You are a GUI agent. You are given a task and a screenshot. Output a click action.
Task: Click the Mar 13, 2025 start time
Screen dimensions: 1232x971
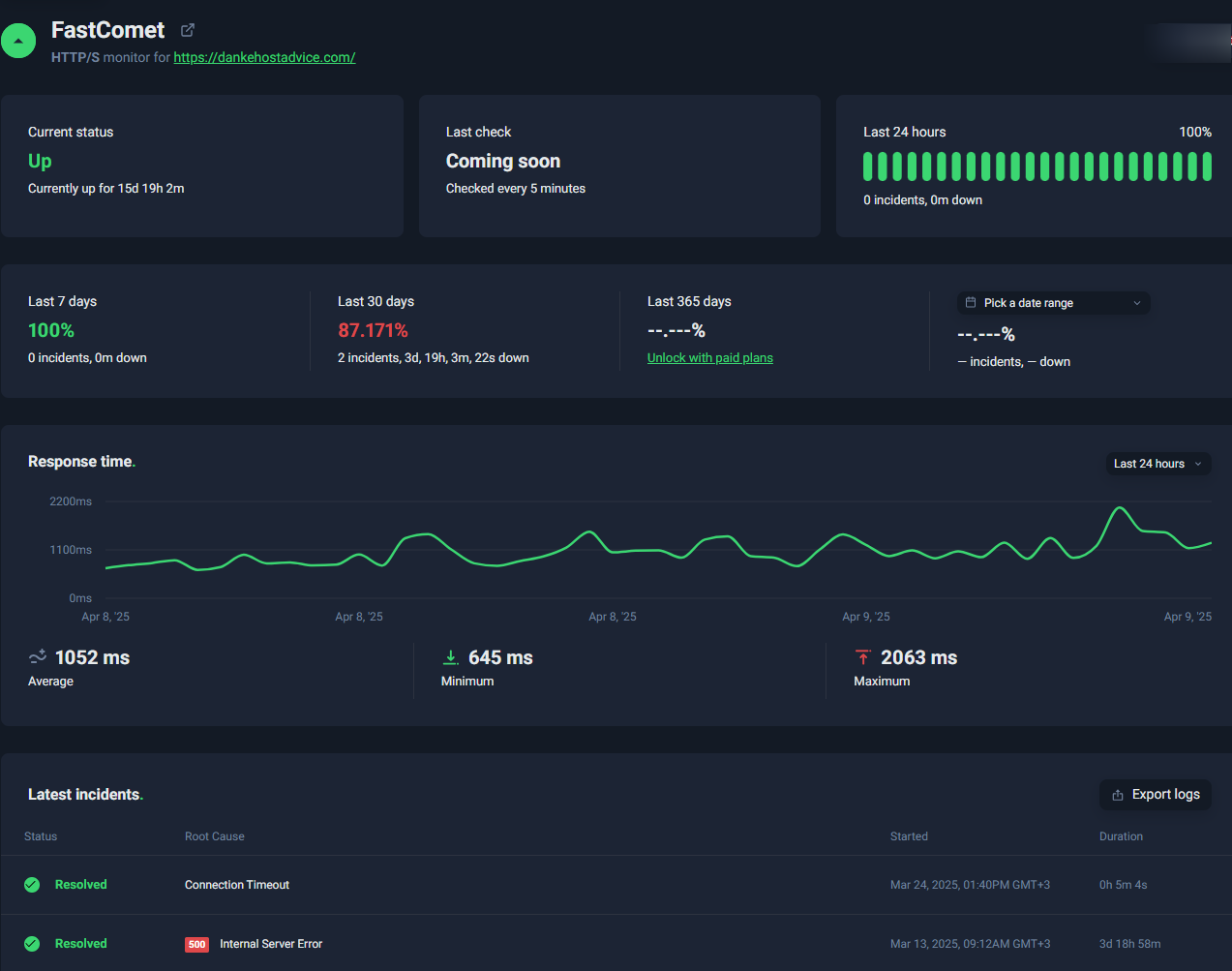point(970,944)
